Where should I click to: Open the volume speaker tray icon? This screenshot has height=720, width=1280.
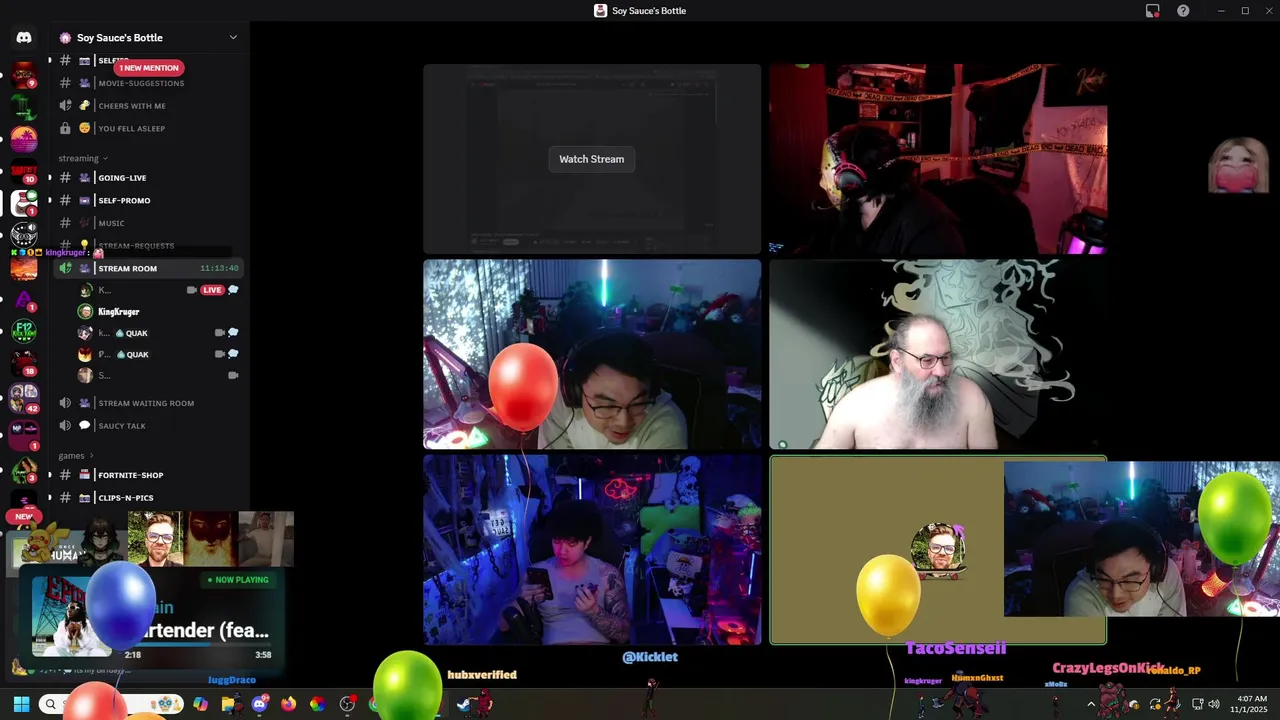[1213, 704]
